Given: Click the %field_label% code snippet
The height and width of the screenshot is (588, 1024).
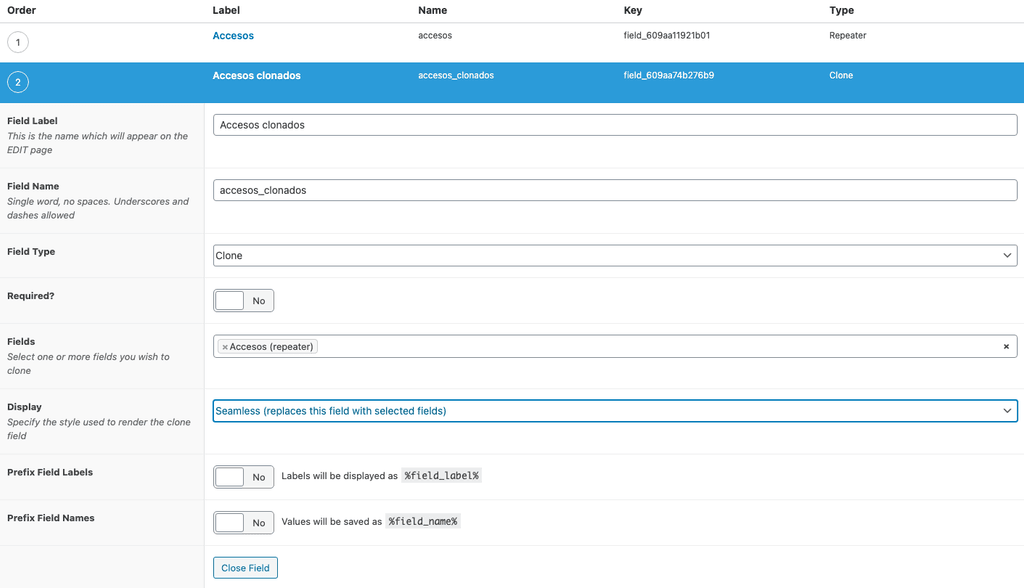Looking at the screenshot, I should (x=441, y=477).
